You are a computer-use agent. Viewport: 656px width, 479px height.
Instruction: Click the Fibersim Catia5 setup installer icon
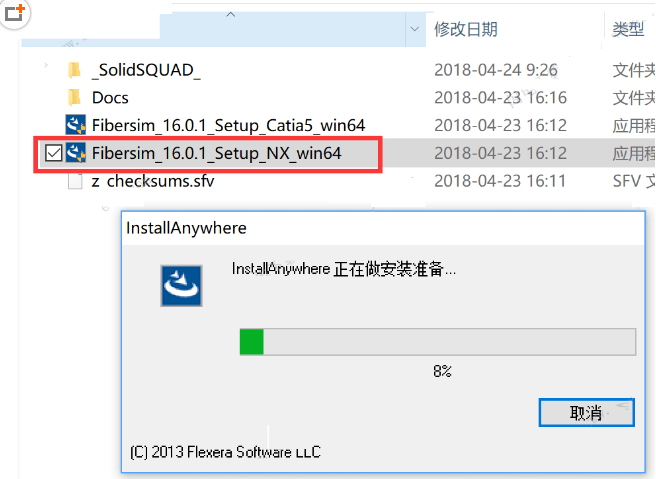pos(76,125)
